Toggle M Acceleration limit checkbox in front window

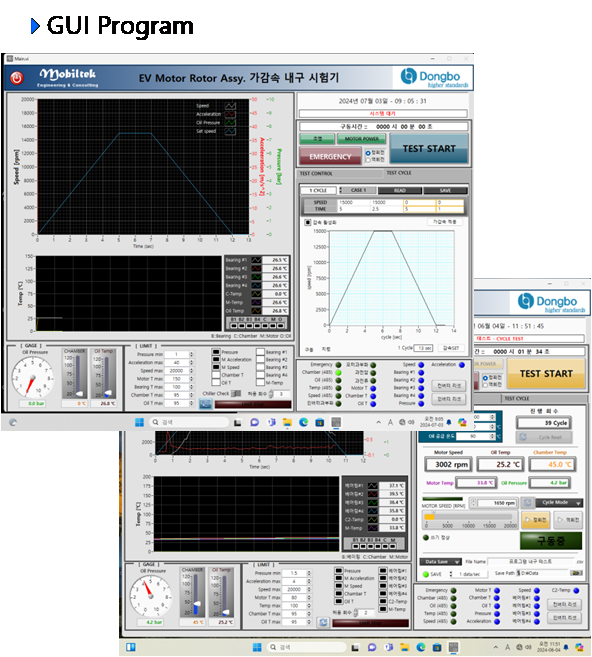216,360
